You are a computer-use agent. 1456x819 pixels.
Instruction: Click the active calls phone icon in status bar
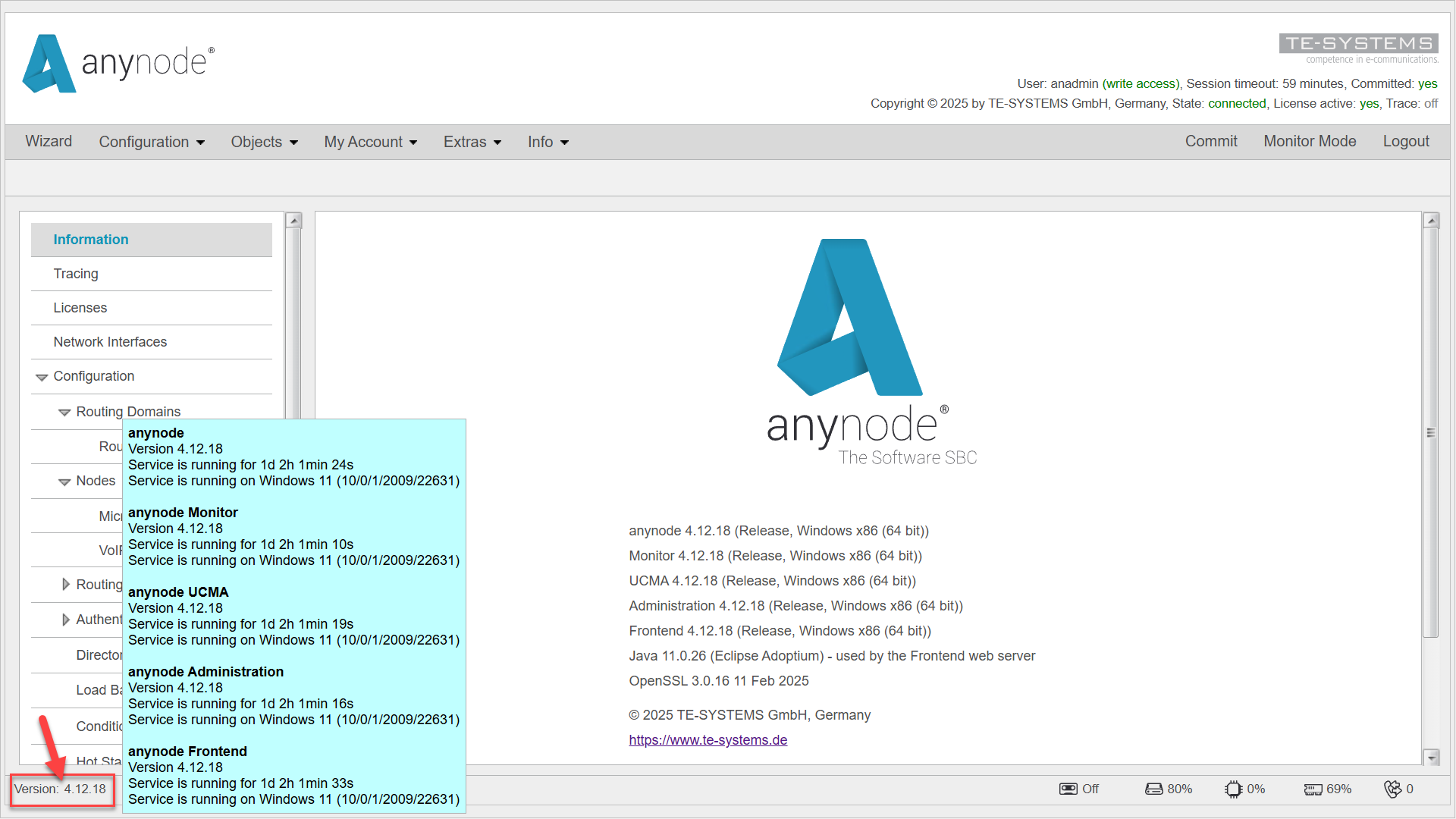1395,789
